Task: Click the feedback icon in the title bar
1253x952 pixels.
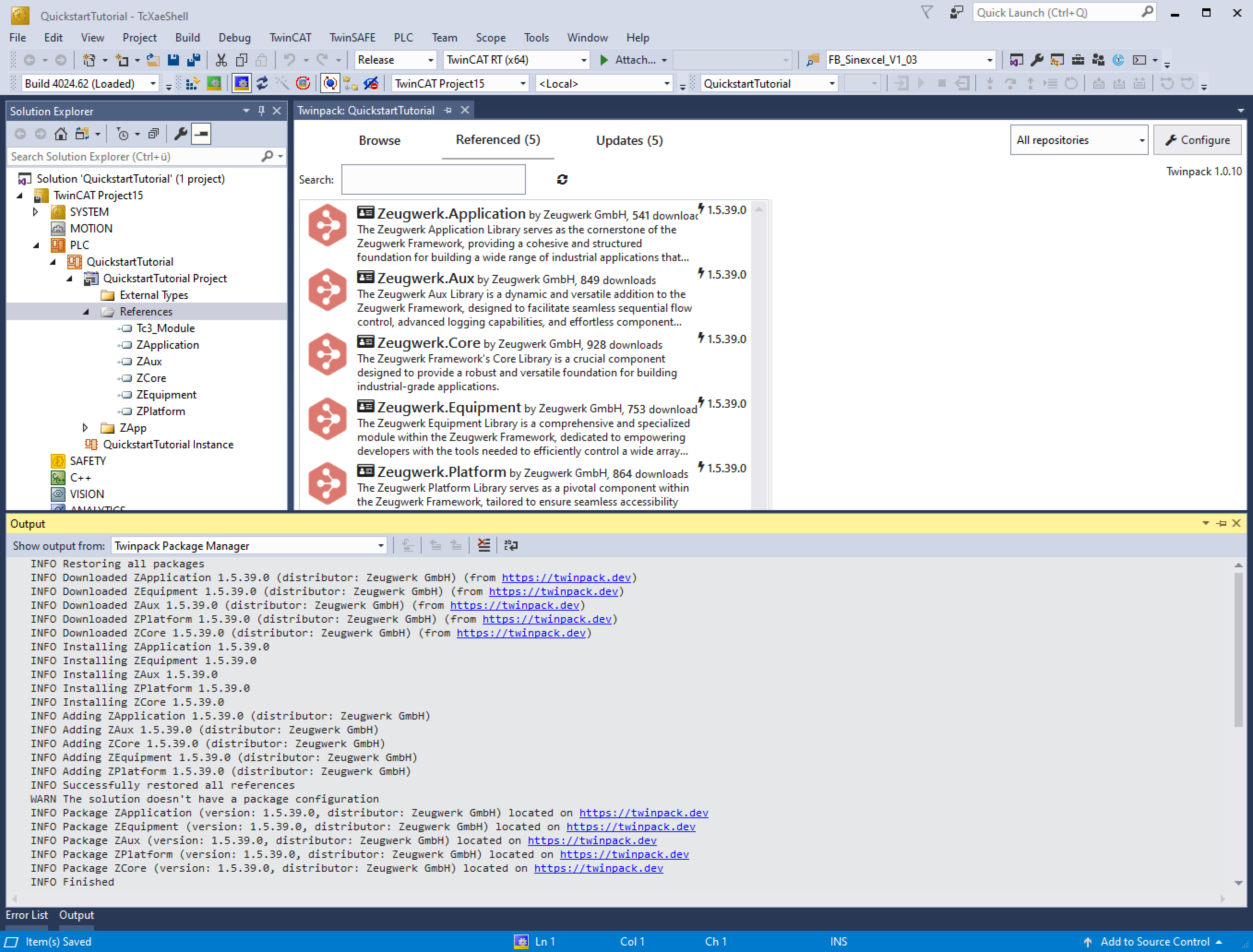Action: [x=956, y=12]
